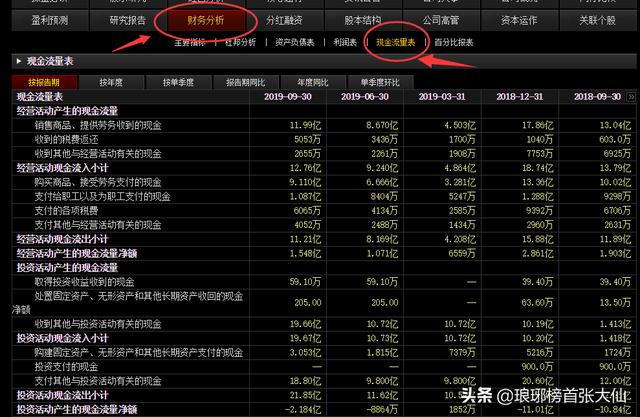The height and width of the screenshot is (417, 640).
Task: Open the 利润表 link
Action: [345, 42]
